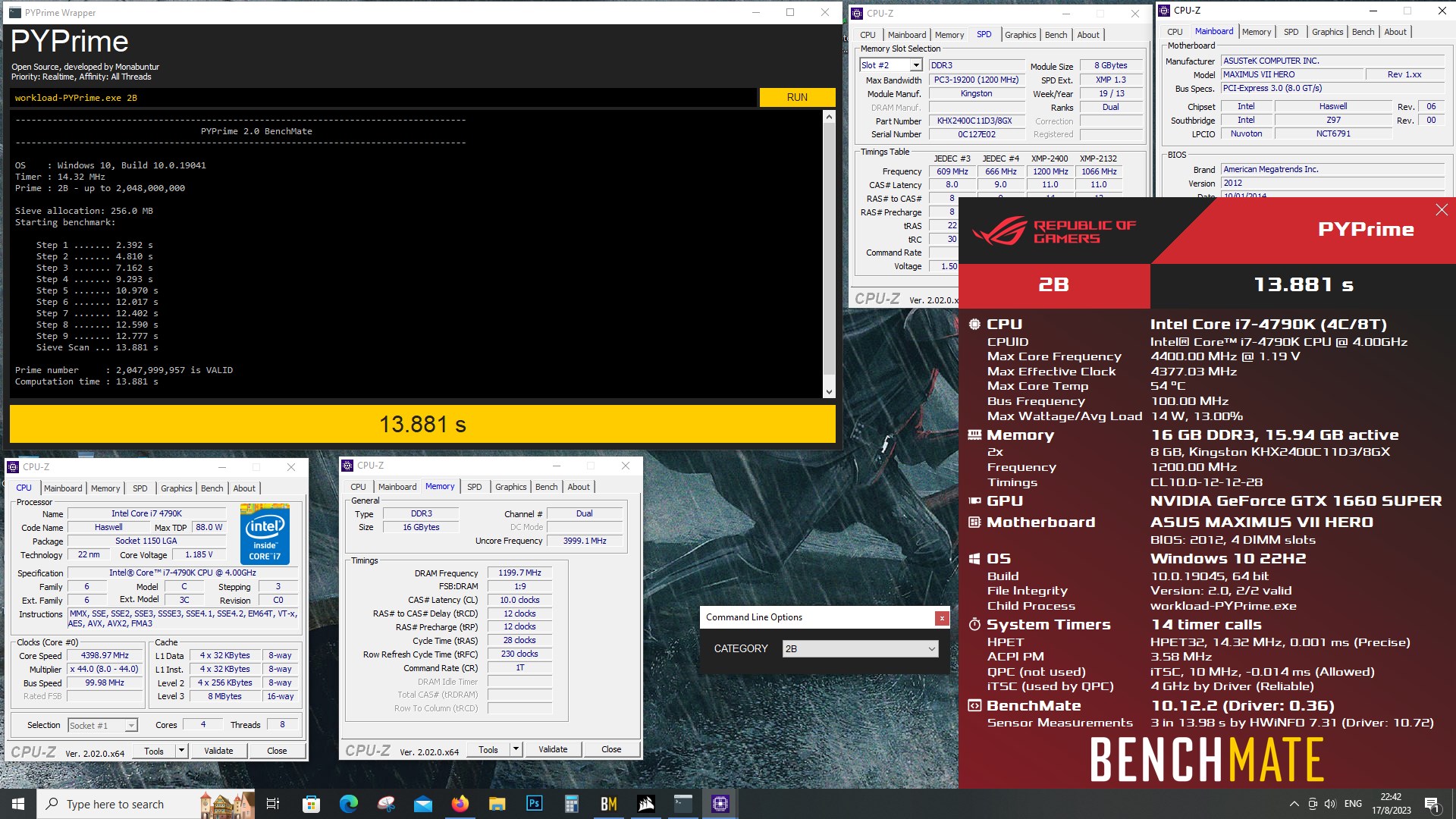Click Multiplier x 44.0 value
The height and width of the screenshot is (819, 1456).
pyautogui.click(x=105, y=670)
